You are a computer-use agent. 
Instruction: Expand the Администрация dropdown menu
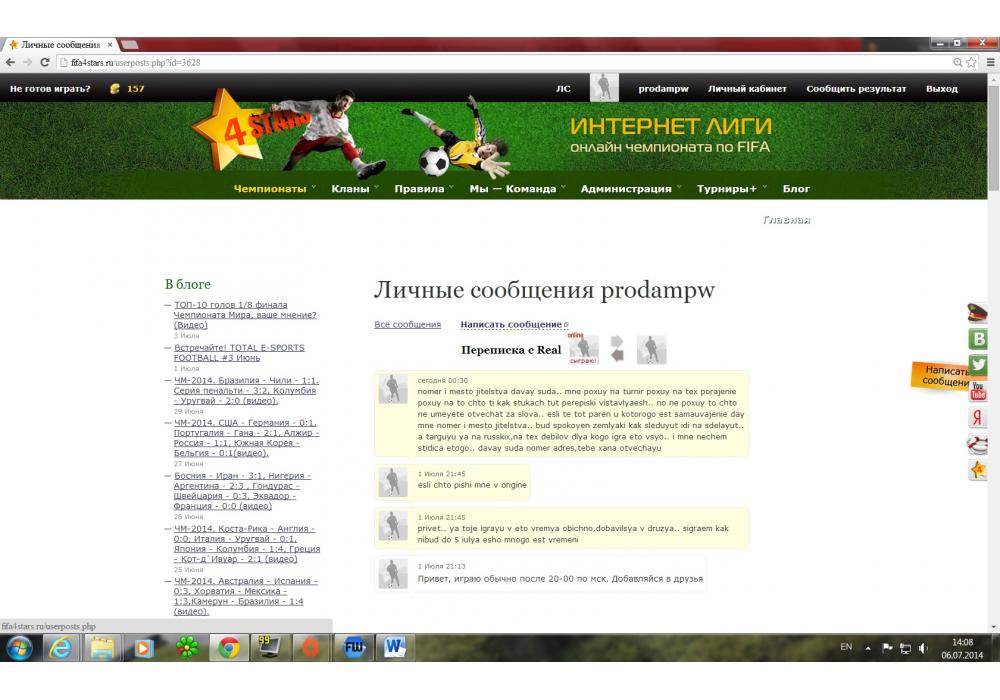pos(626,189)
